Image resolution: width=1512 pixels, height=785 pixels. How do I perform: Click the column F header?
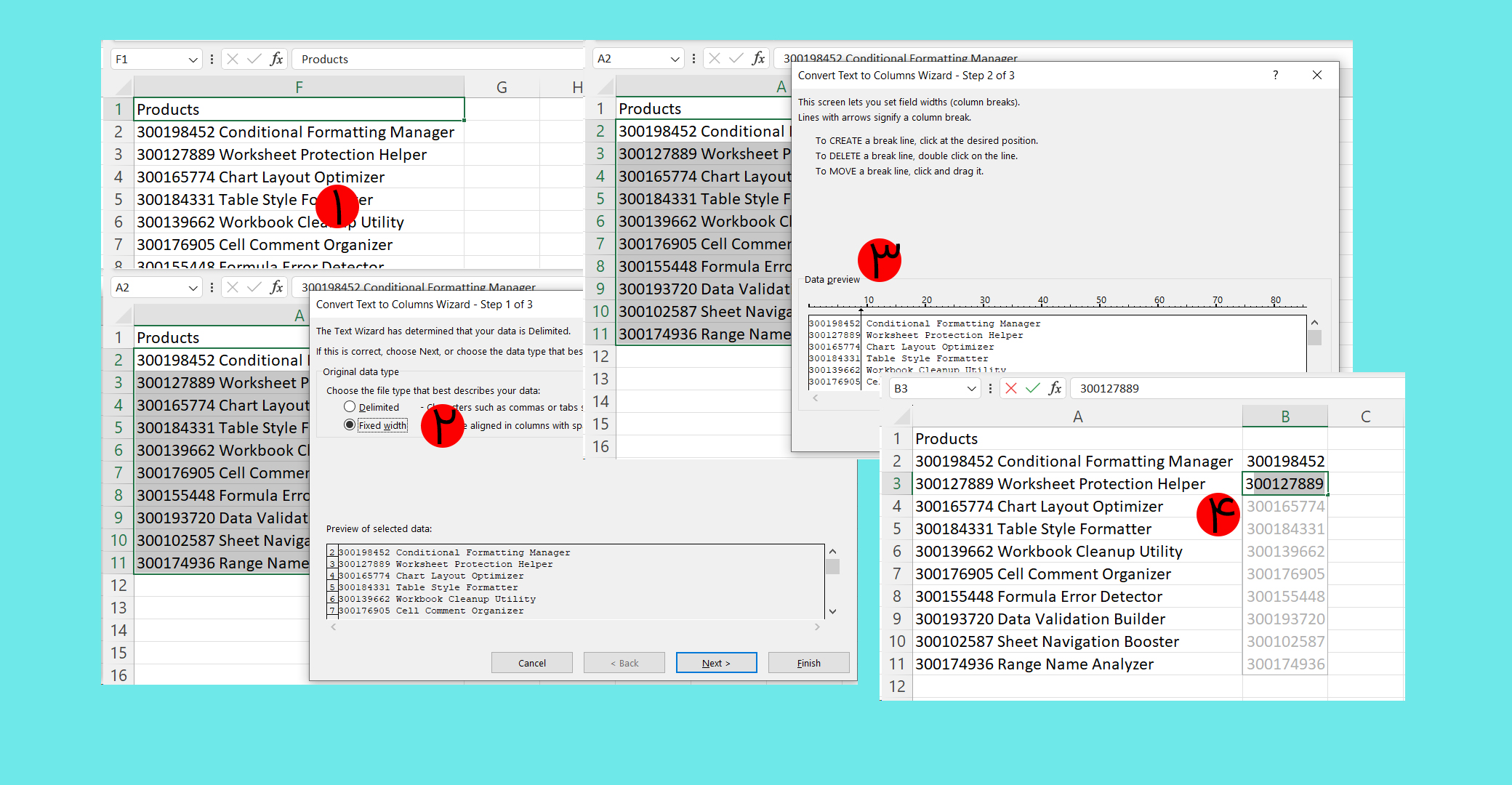pyautogui.click(x=299, y=87)
